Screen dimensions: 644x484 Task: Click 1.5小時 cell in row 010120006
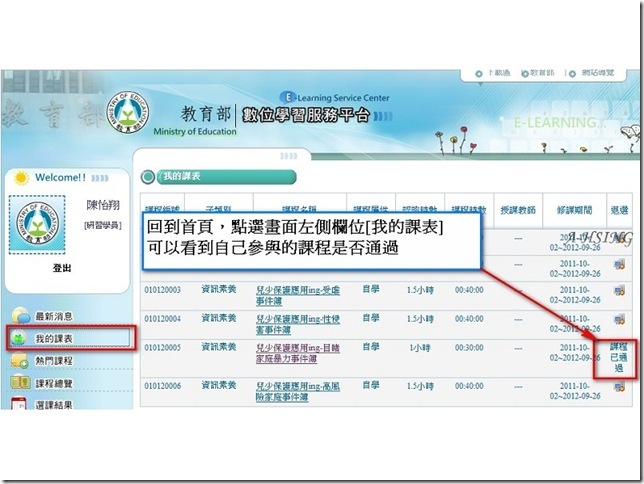(x=420, y=386)
